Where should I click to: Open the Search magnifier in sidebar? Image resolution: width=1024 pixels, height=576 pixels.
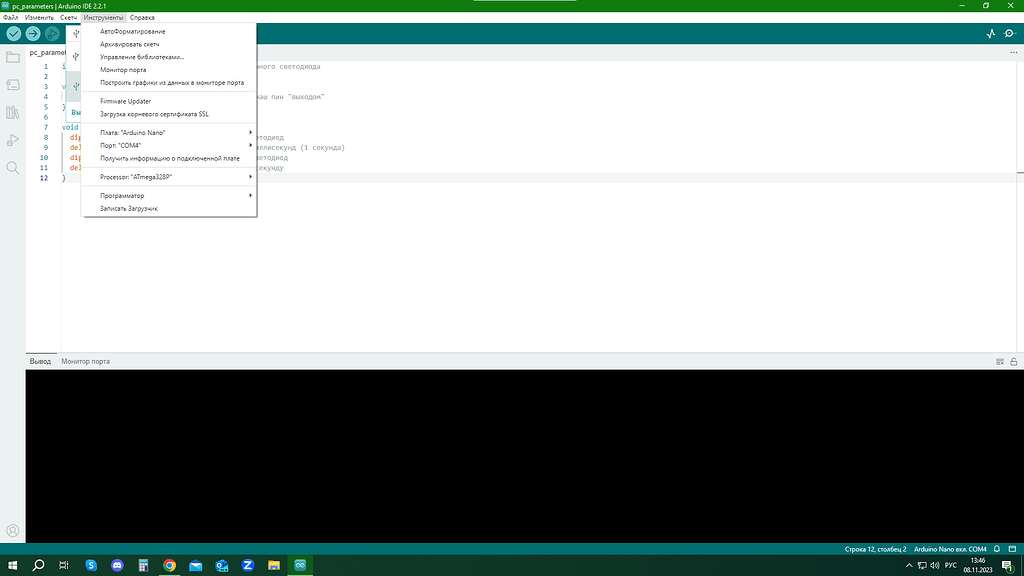click(13, 168)
